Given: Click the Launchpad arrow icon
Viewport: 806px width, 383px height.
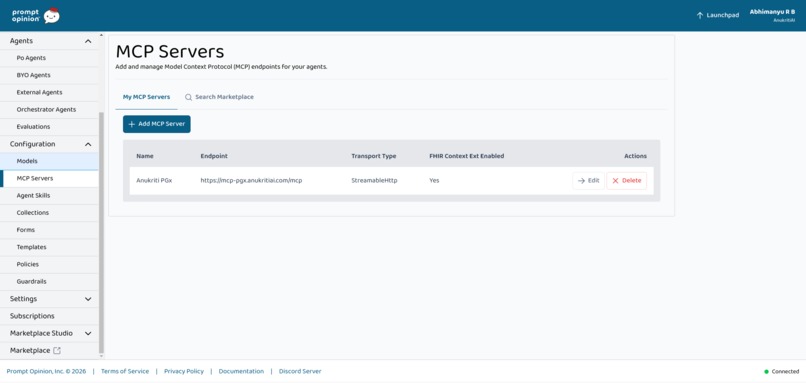Looking at the screenshot, I should coord(700,15).
